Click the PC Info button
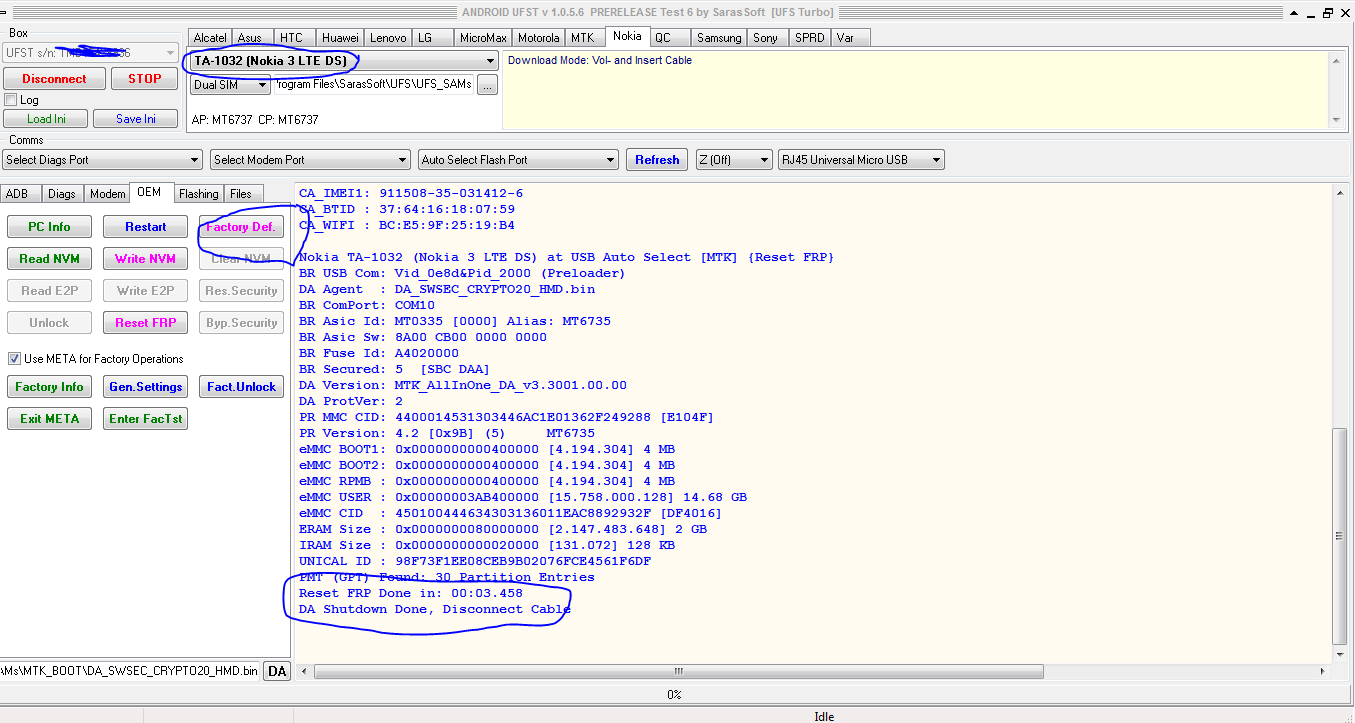Image resolution: width=1355 pixels, height=723 pixels. pyautogui.click(x=49, y=227)
